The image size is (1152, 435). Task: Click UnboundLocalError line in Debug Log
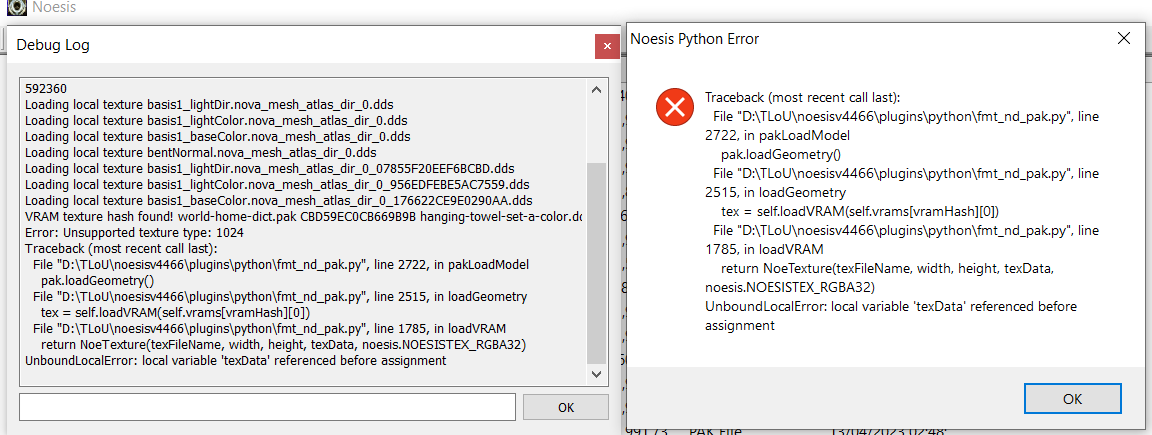point(235,361)
